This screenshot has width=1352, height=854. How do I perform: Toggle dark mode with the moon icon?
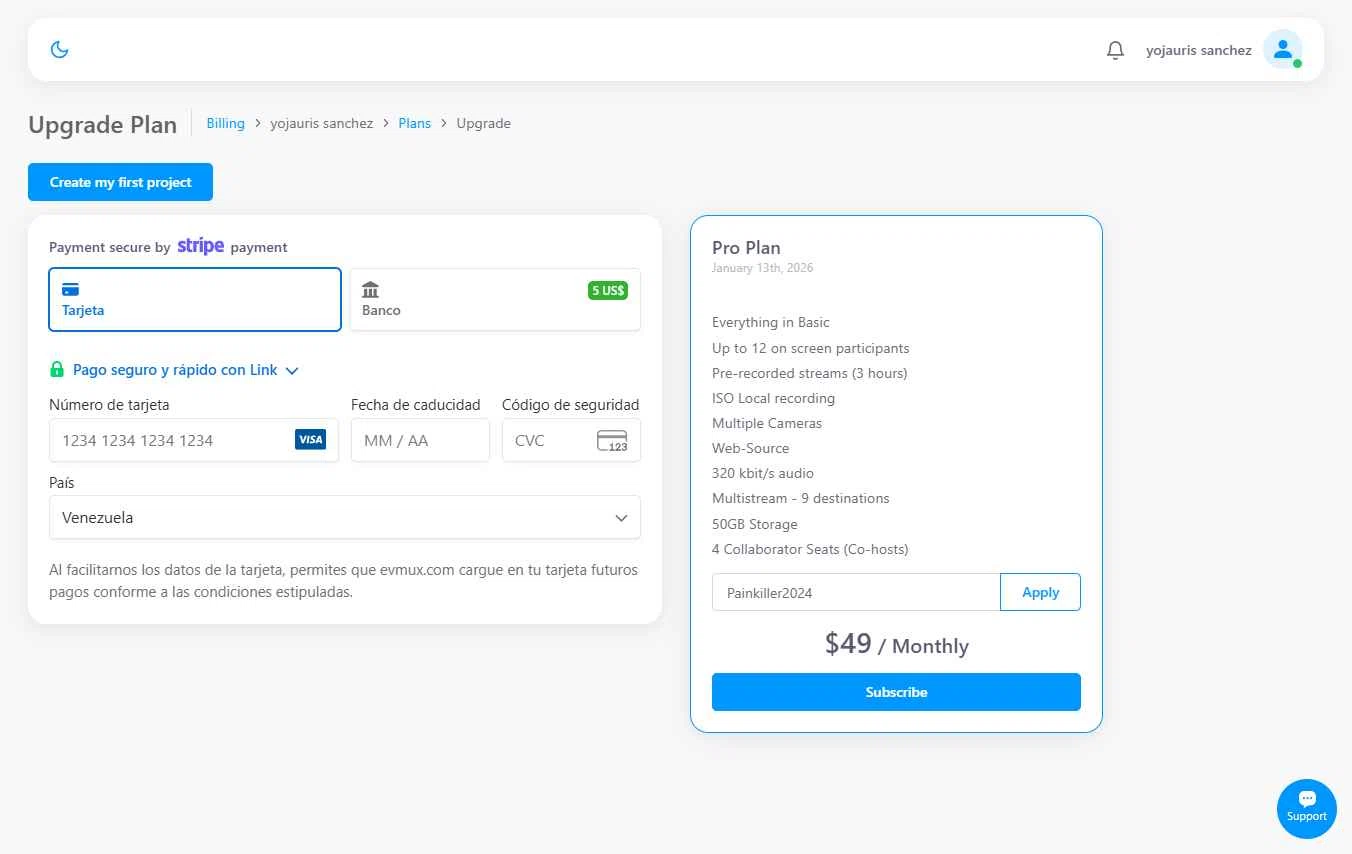(59, 49)
